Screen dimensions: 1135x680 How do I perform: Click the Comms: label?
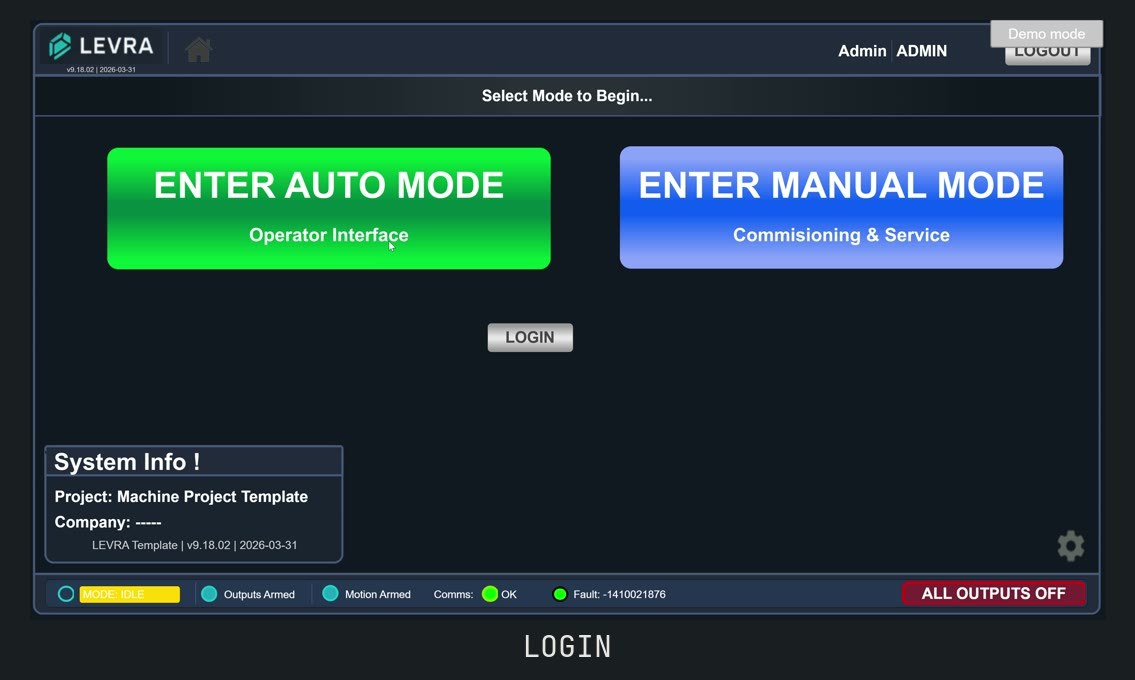pyautogui.click(x=453, y=595)
